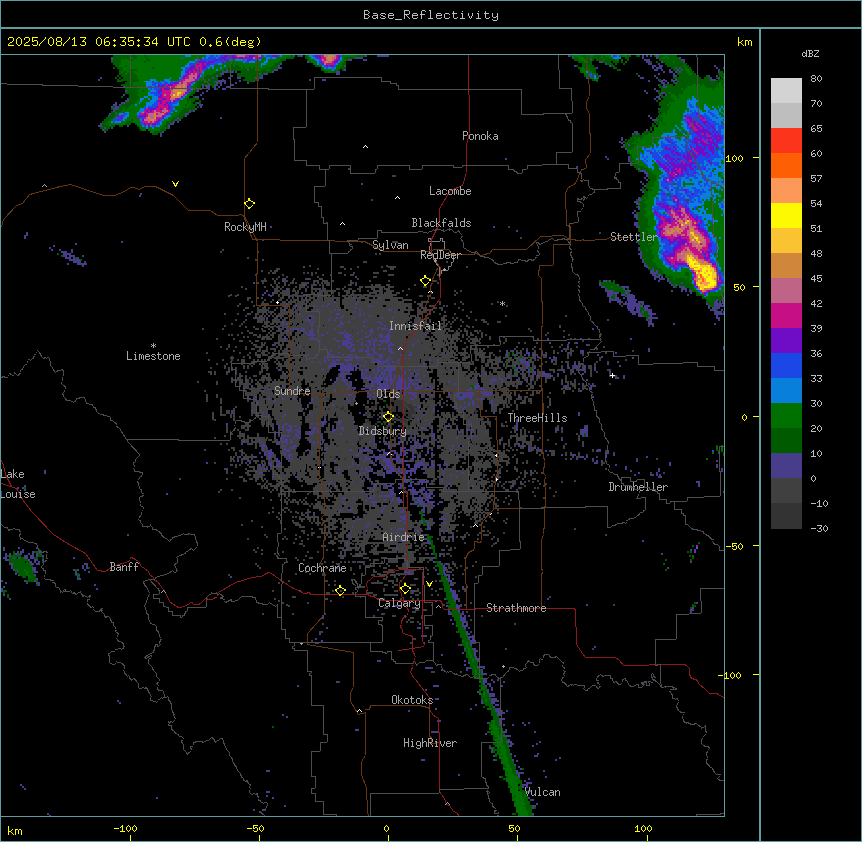
Task: Click the Banff town label
Action: 124,567
